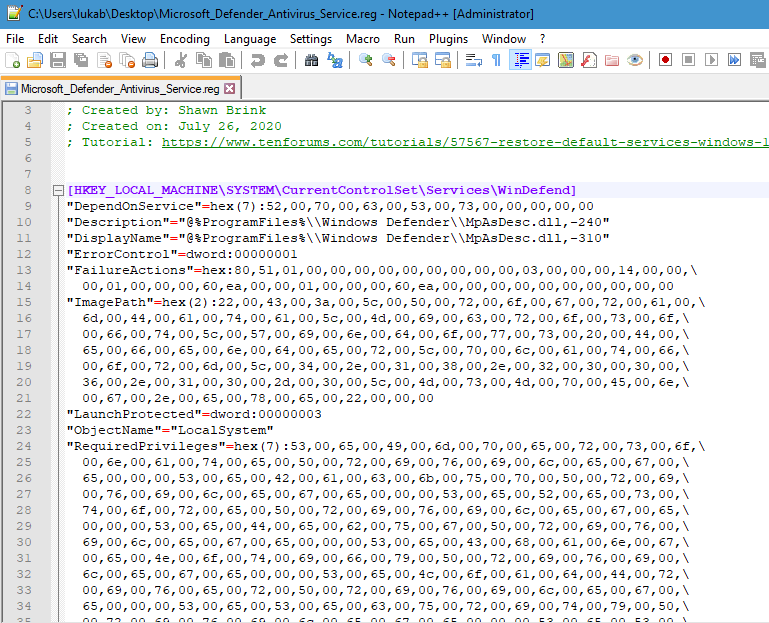This screenshot has width=769, height=623.
Task: Open the User Defined Language dialog icon
Action: [x=543, y=60]
